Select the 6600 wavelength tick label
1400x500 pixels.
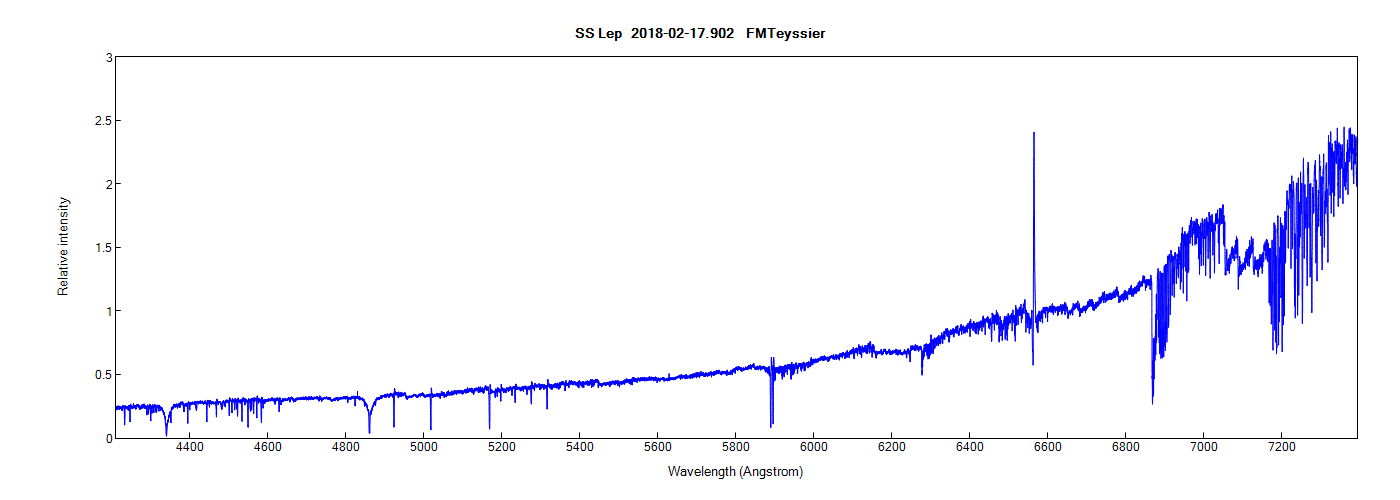click(x=1048, y=447)
